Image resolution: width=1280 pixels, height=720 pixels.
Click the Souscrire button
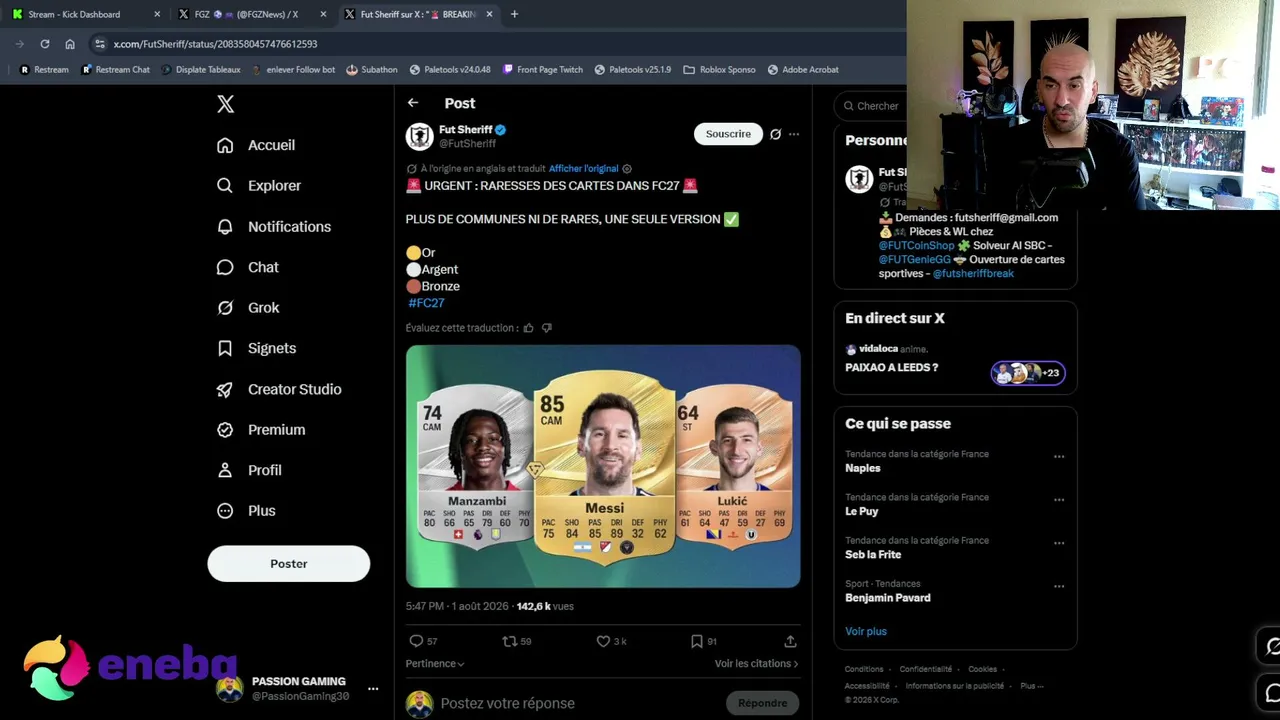click(x=728, y=134)
